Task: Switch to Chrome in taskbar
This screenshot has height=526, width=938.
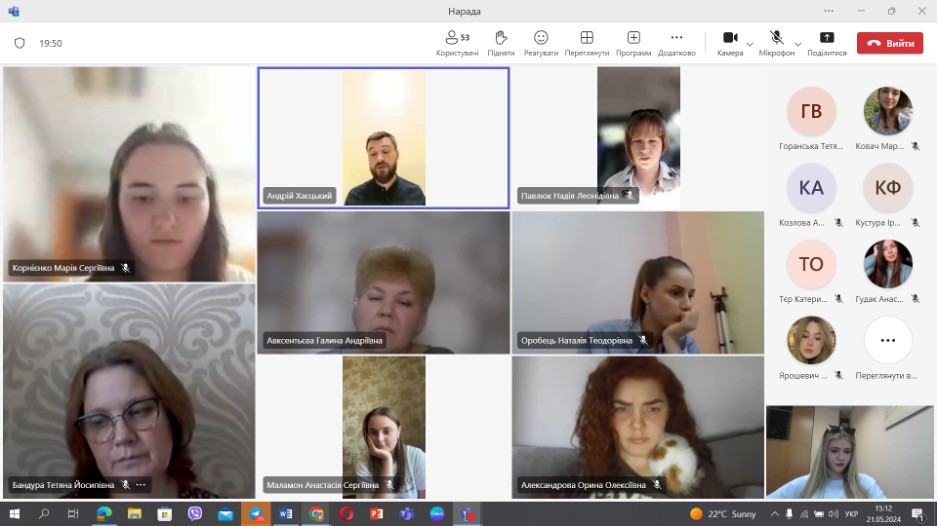Action: 316,514
